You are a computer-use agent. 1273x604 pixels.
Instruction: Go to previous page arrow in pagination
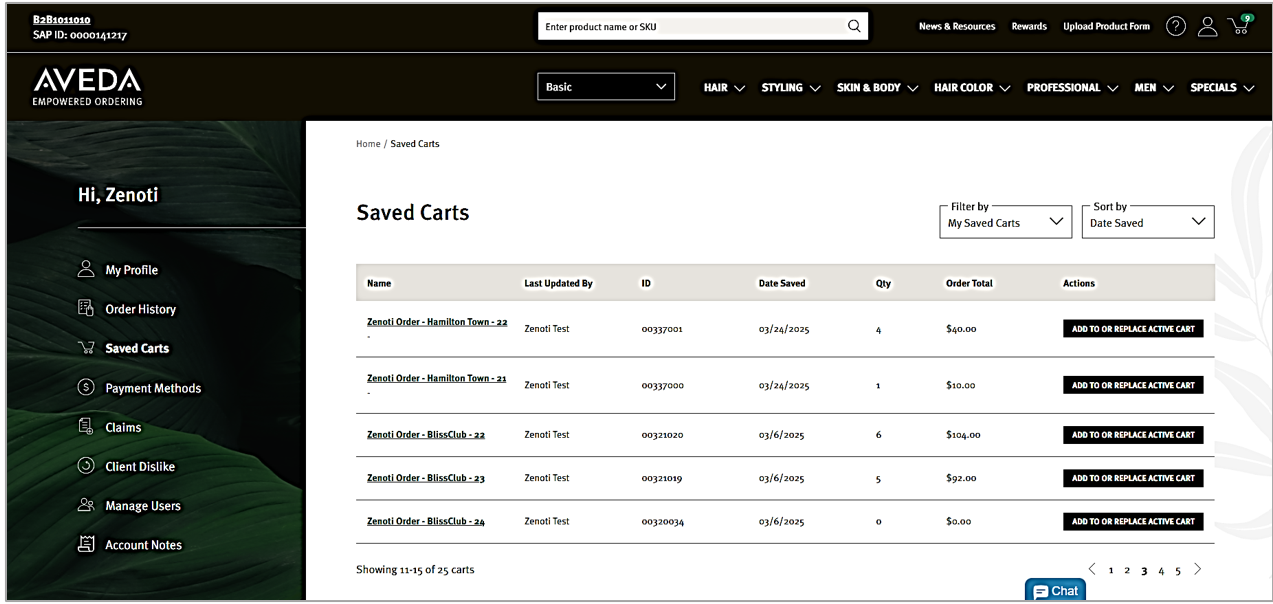coord(1092,569)
